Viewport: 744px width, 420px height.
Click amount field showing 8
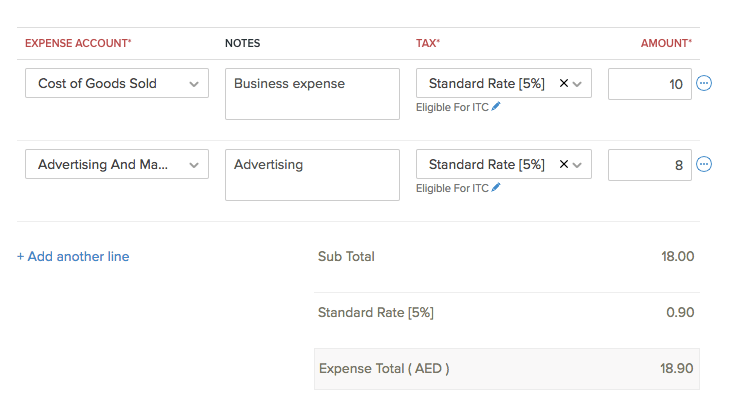(x=649, y=164)
